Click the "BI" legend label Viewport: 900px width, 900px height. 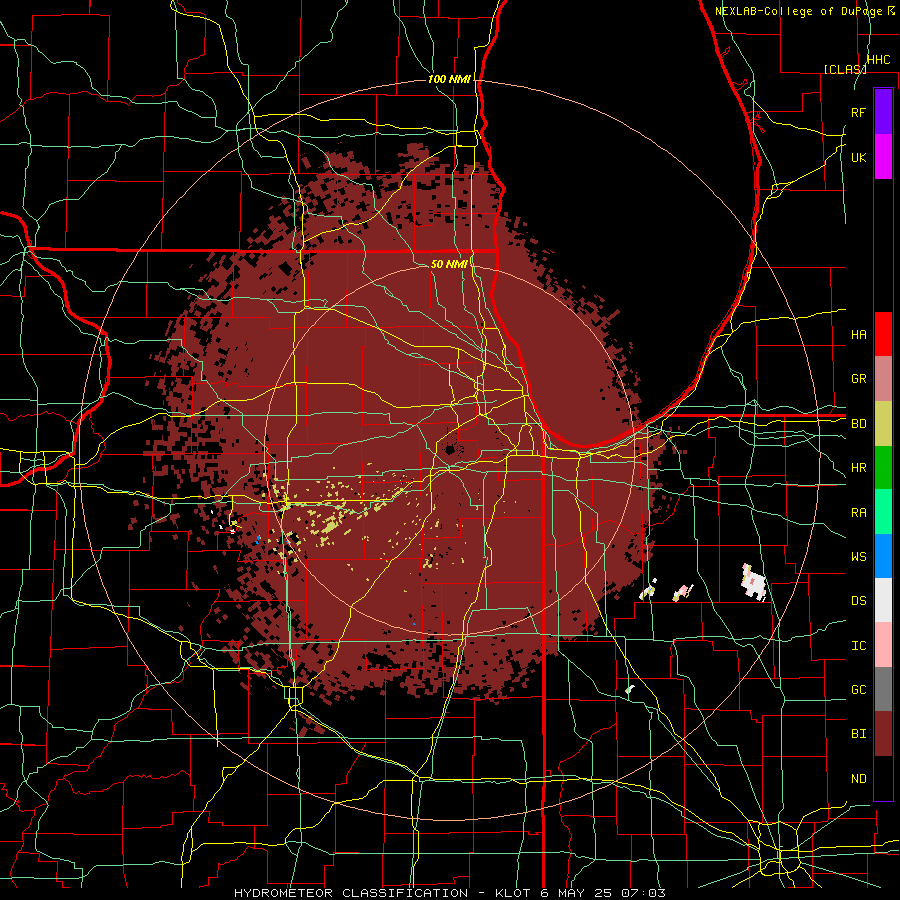point(858,734)
